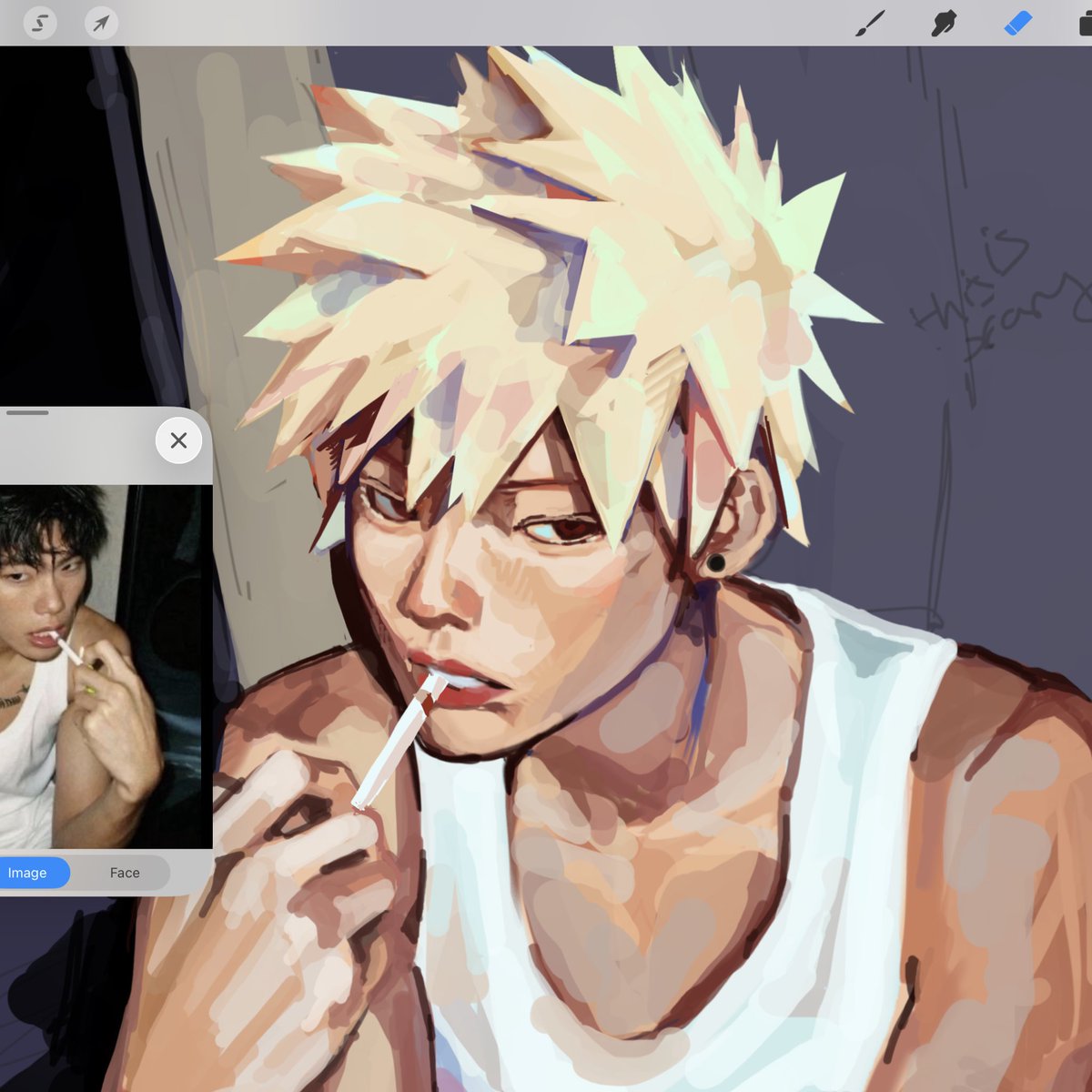Select the Smudge tool
The height and width of the screenshot is (1092, 1092).
tap(944, 23)
